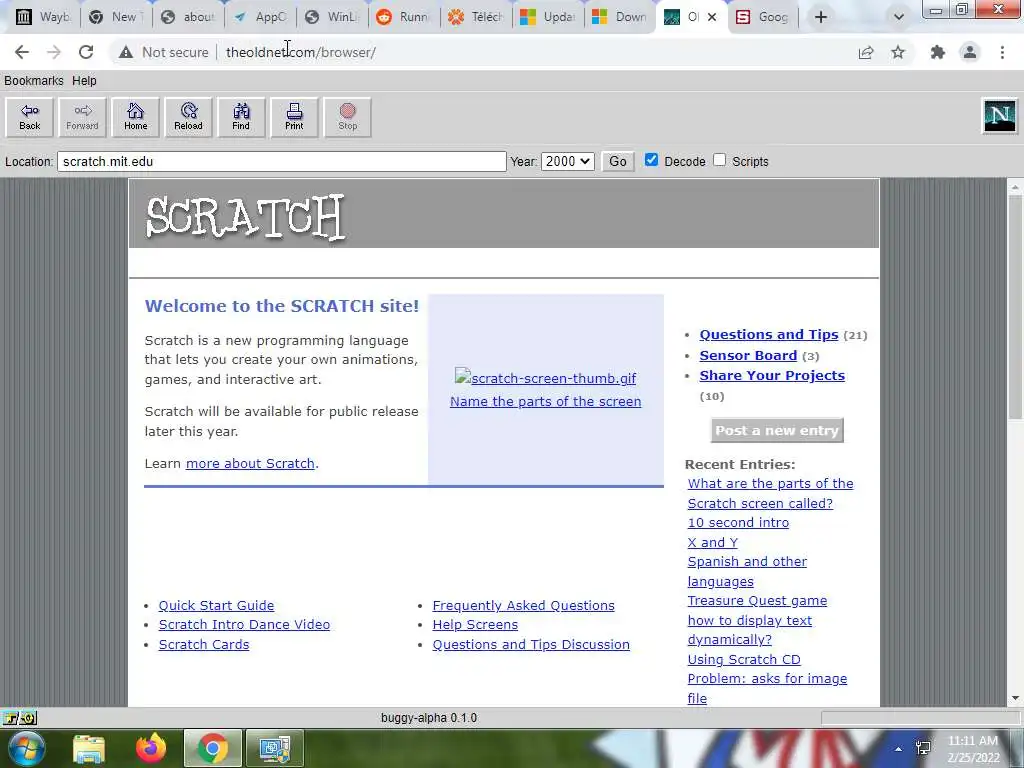The height and width of the screenshot is (768, 1024).
Task: Show hidden system tray icons
Action: (899, 749)
